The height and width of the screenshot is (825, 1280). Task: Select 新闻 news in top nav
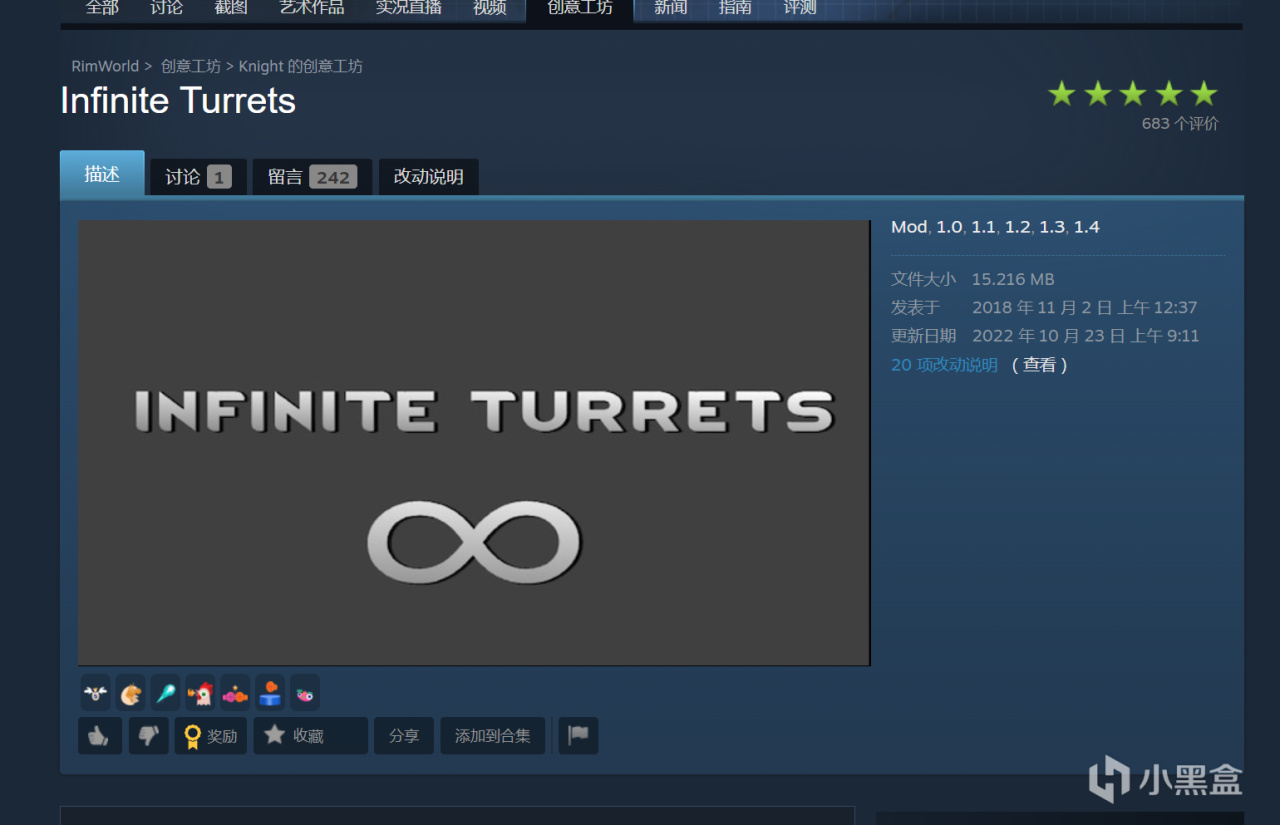(670, 8)
